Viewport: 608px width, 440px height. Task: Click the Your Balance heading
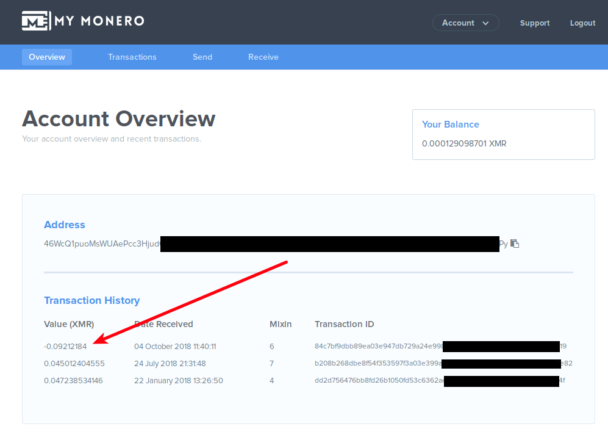point(451,124)
